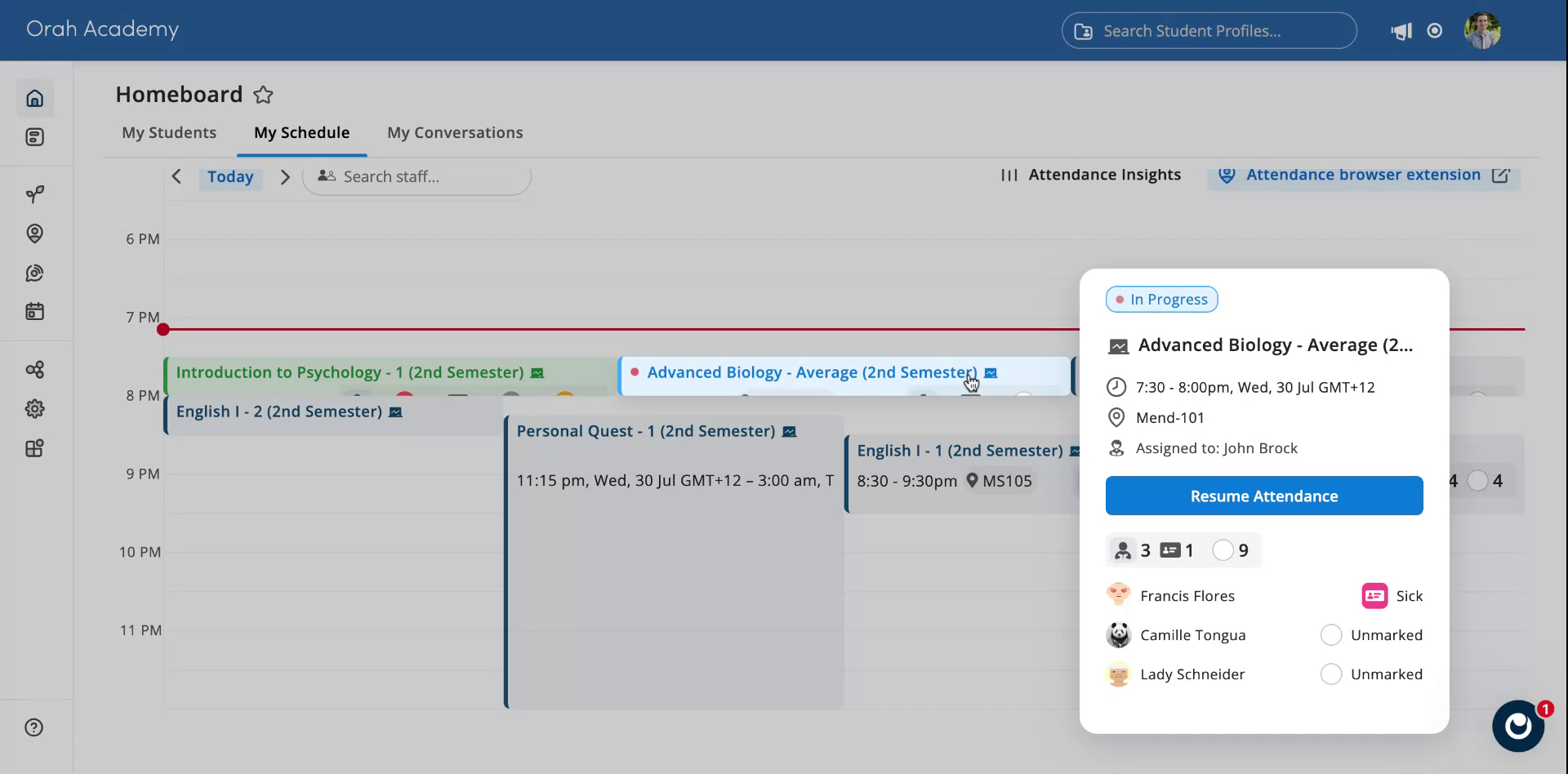The width and height of the screenshot is (1568, 774).
Task: Click the Search Student Profiles field
Action: (1209, 31)
